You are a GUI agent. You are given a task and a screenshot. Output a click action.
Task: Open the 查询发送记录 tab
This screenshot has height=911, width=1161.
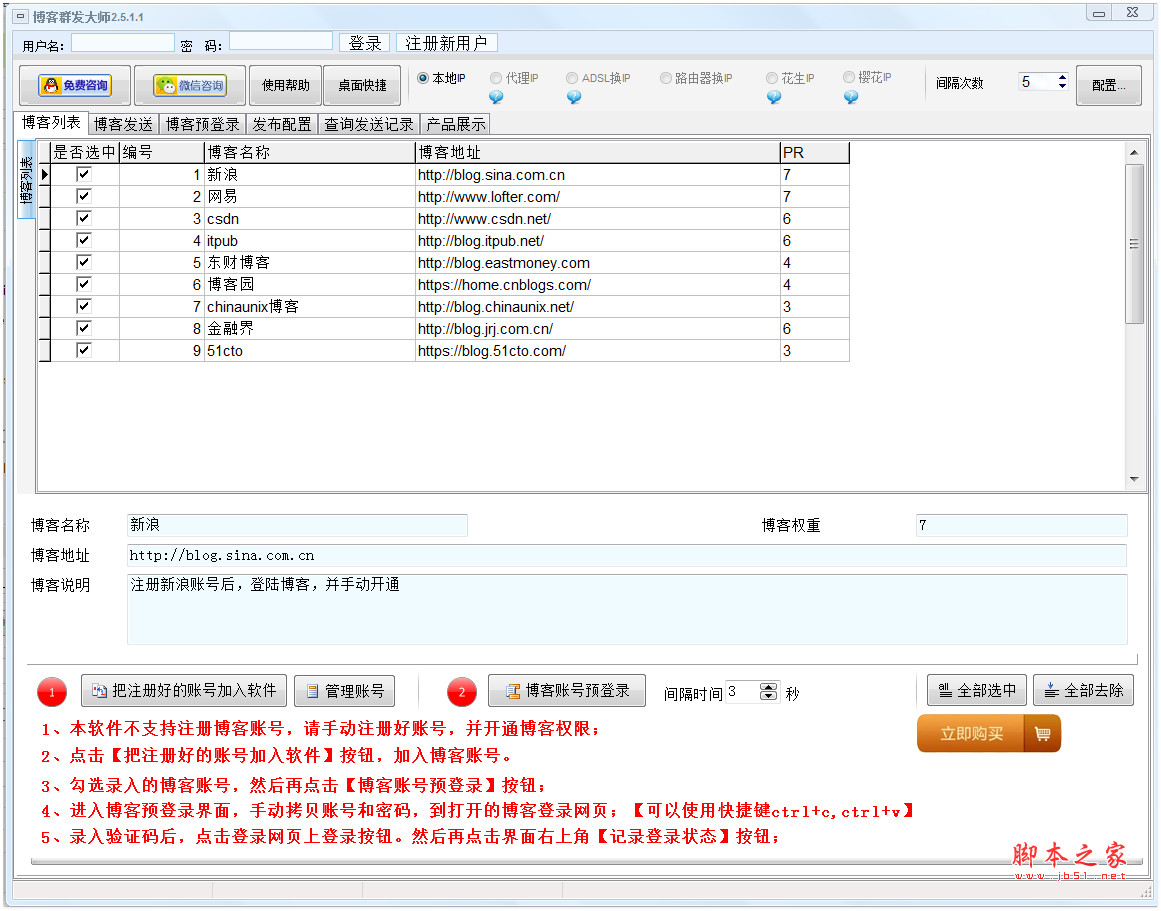pyautogui.click(x=369, y=124)
